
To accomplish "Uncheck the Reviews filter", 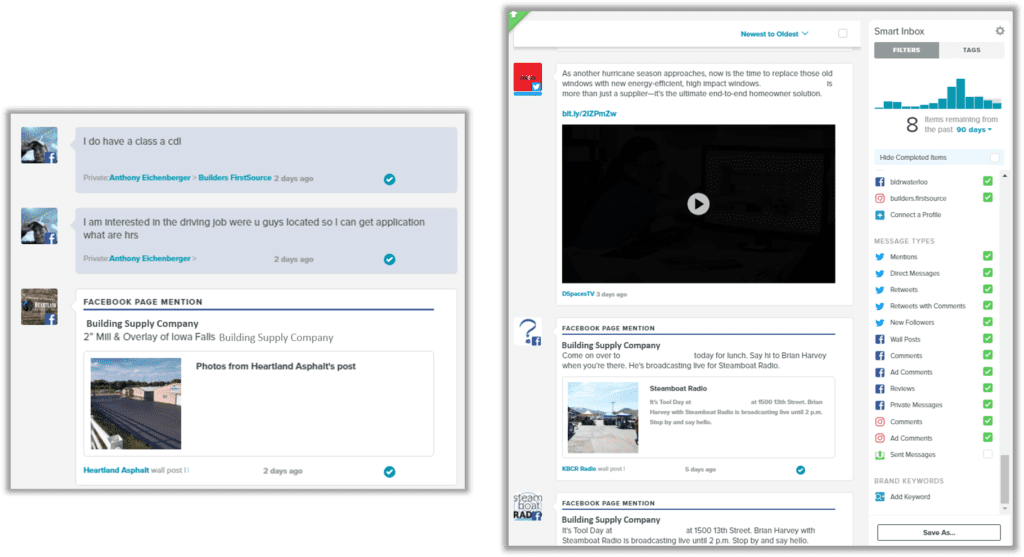I will [987, 387].
